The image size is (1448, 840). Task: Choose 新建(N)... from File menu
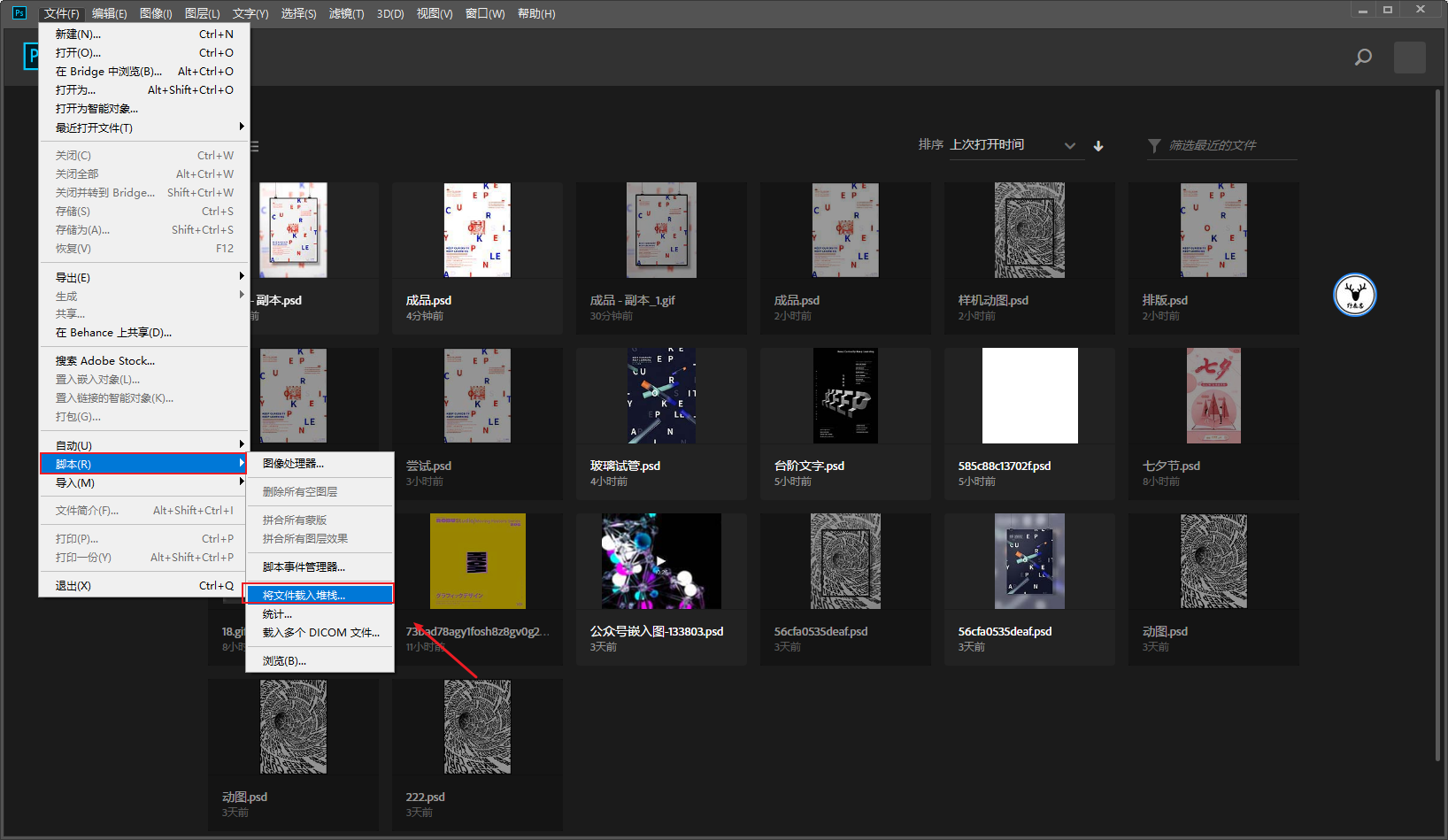pos(144,34)
